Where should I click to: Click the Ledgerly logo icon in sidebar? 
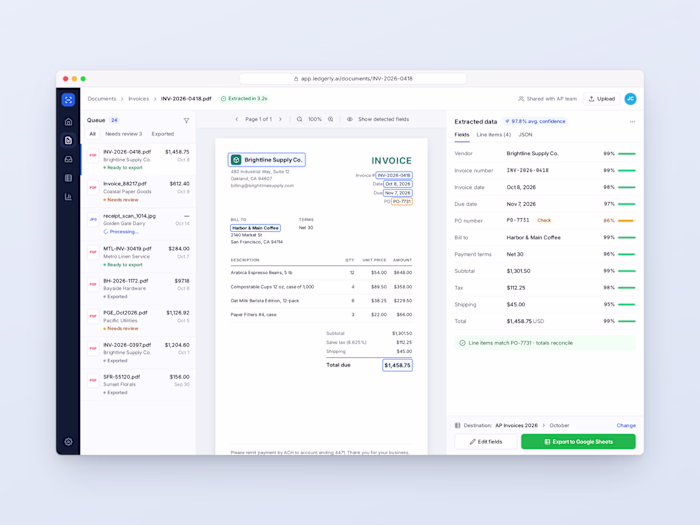pyautogui.click(x=68, y=100)
